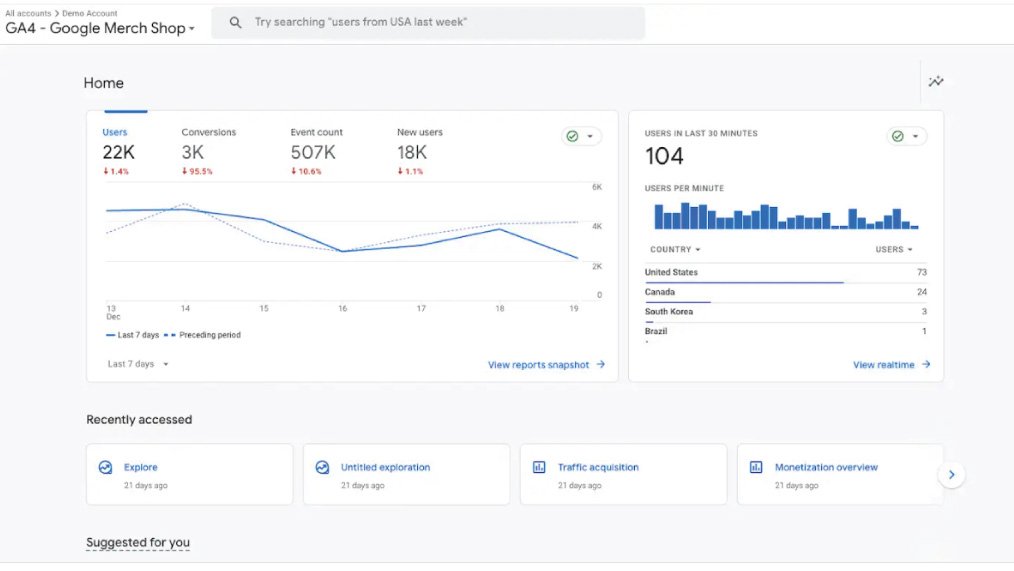Screen dimensions: 1014x571
Task: Open the Monetization overview card
Action: click(840, 474)
